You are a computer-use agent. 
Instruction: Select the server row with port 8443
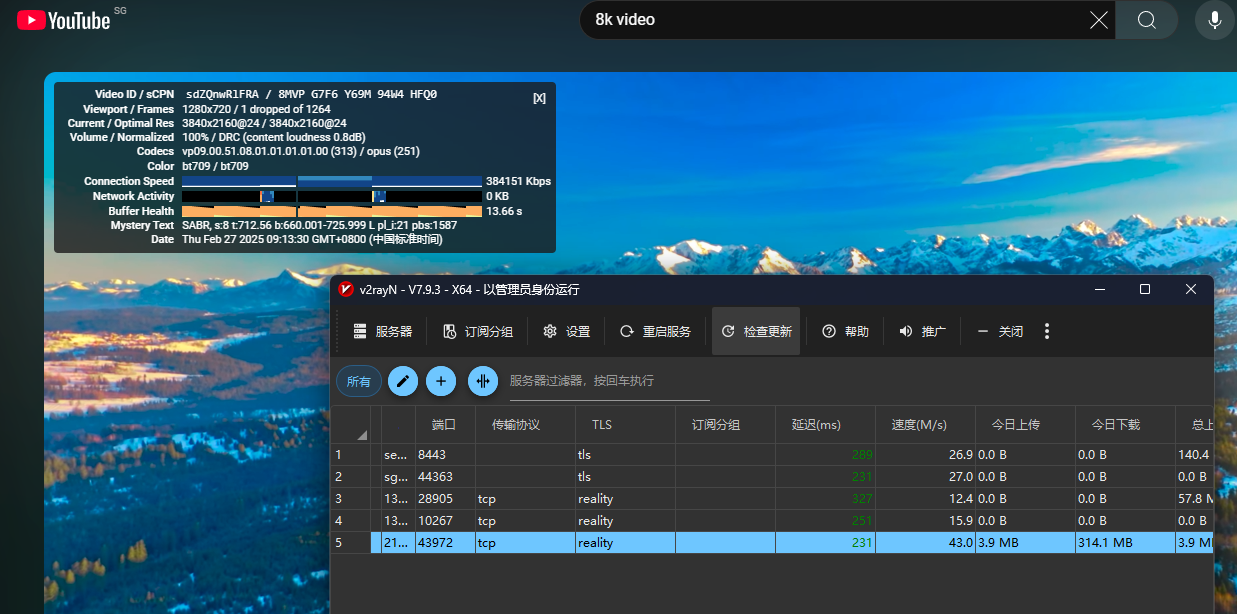pos(772,454)
